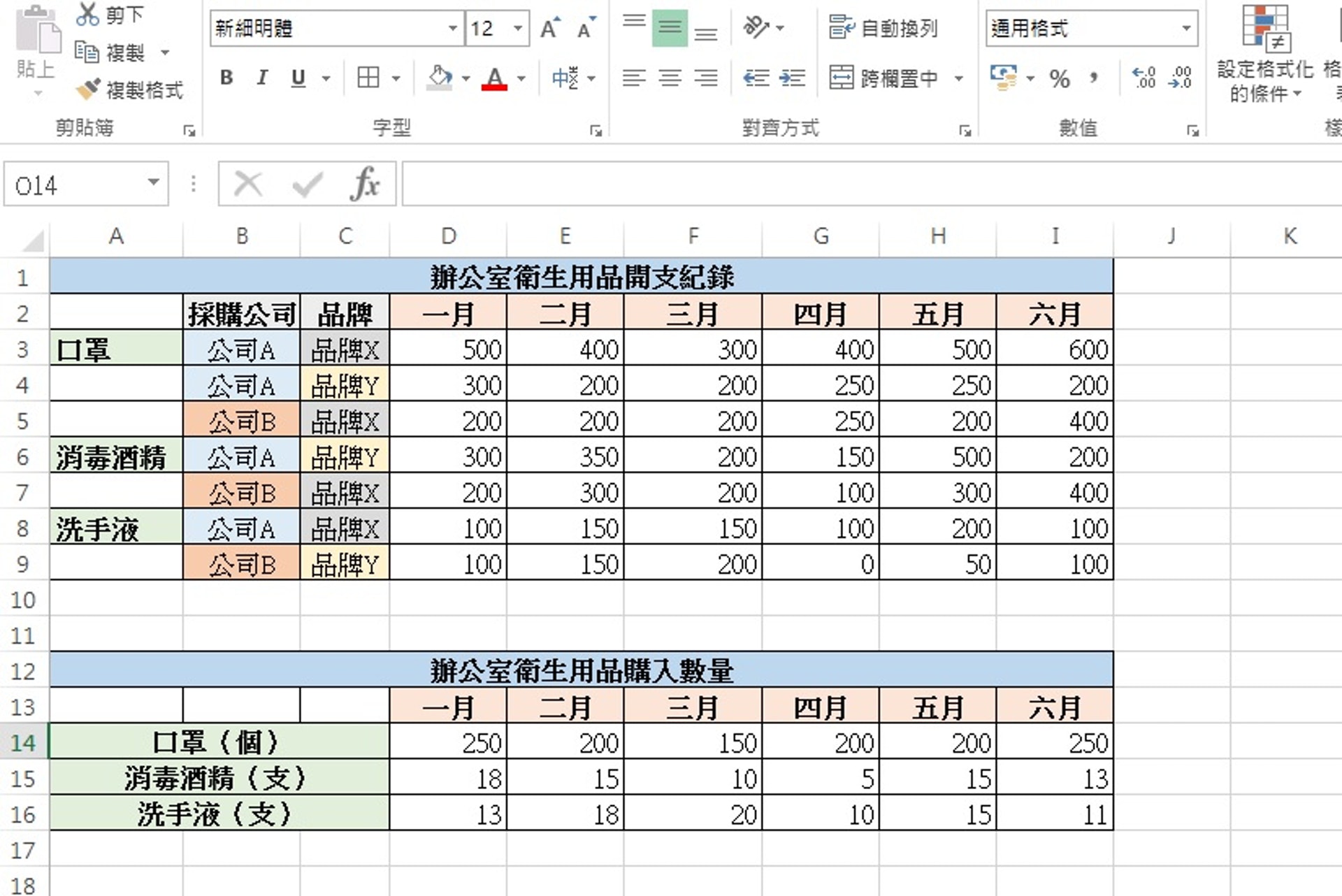Increase font size with larger A icon
1342x896 pixels.
coord(549,28)
